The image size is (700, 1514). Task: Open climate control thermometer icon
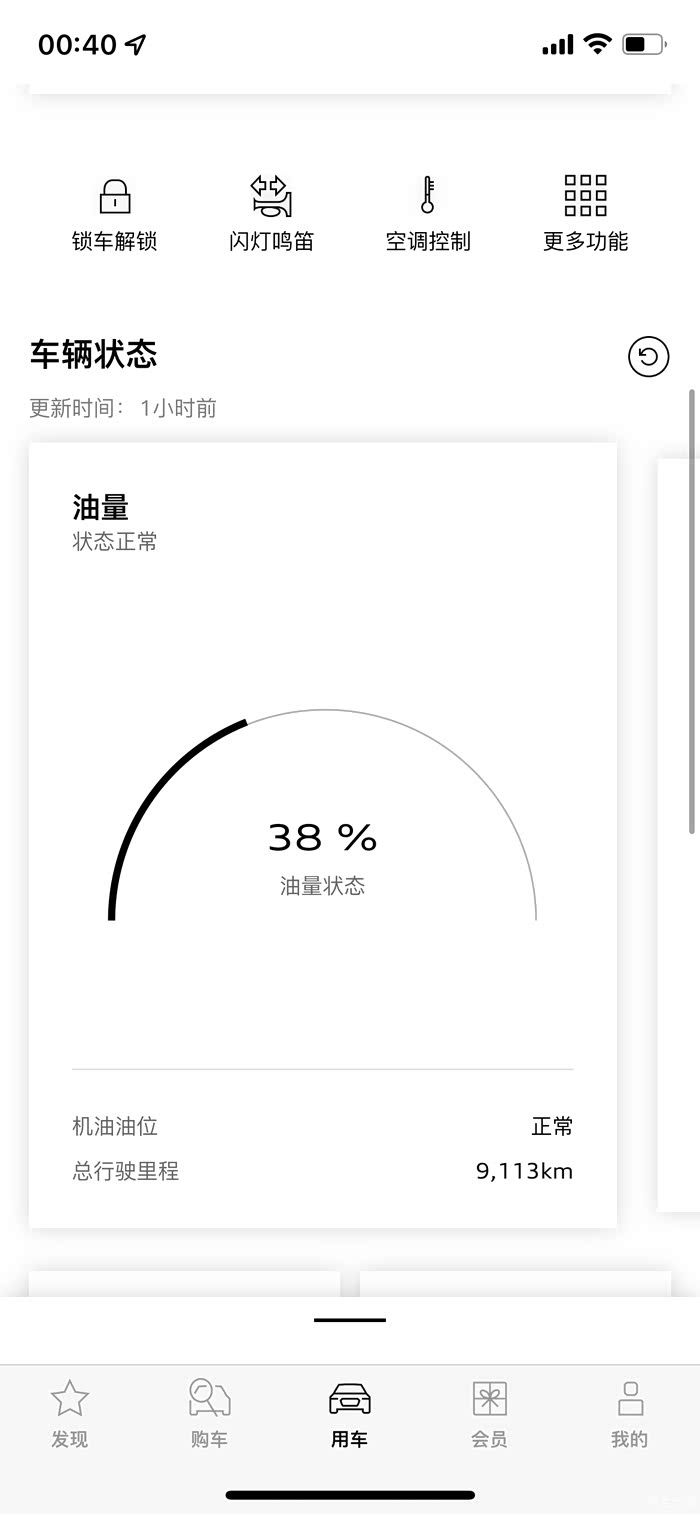(428, 196)
